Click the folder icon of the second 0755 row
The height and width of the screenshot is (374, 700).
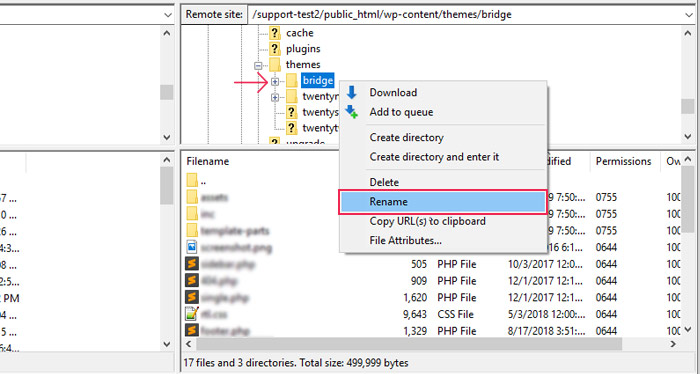tap(192, 214)
